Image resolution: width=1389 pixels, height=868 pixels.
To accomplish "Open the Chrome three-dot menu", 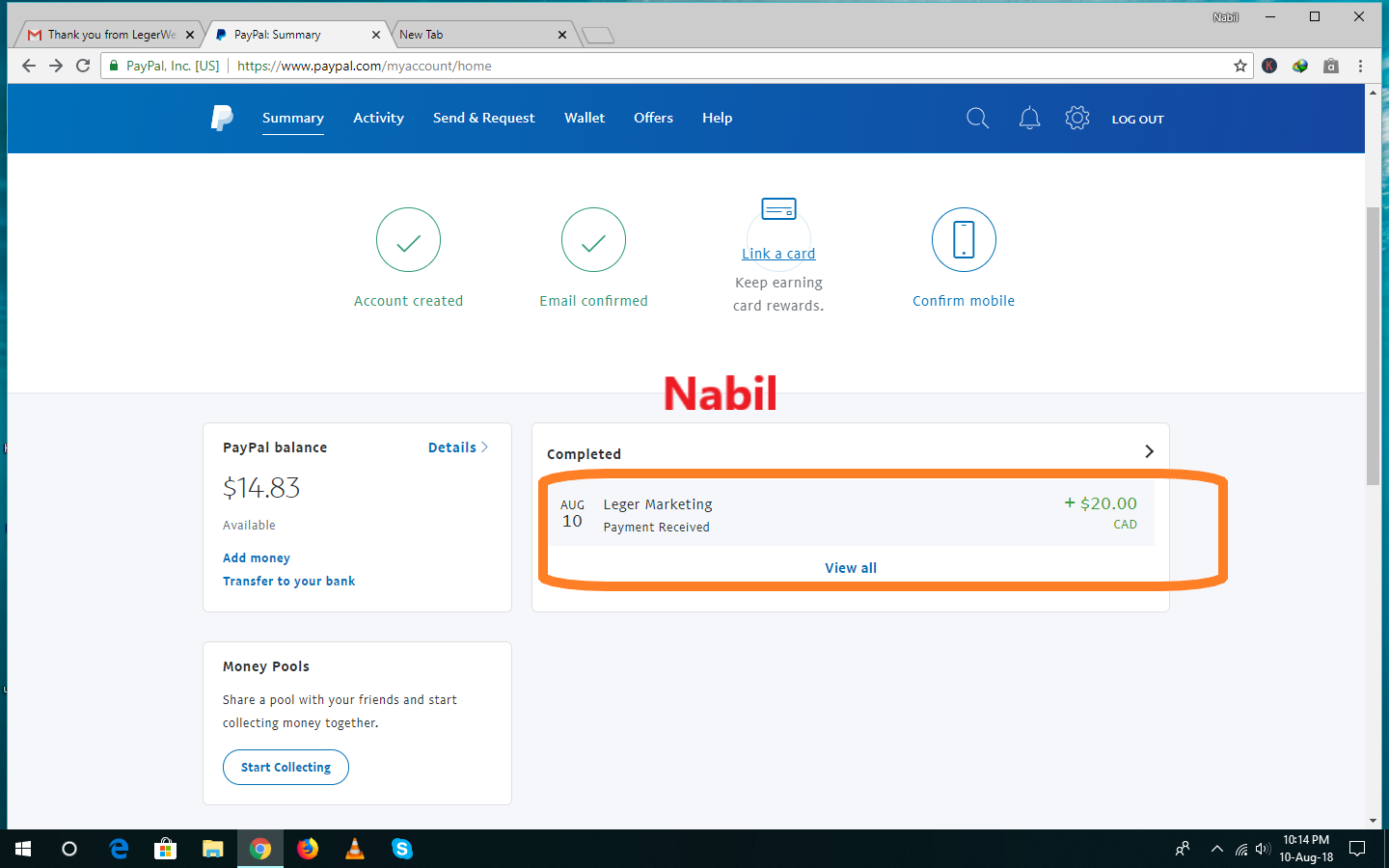I will (1361, 66).
